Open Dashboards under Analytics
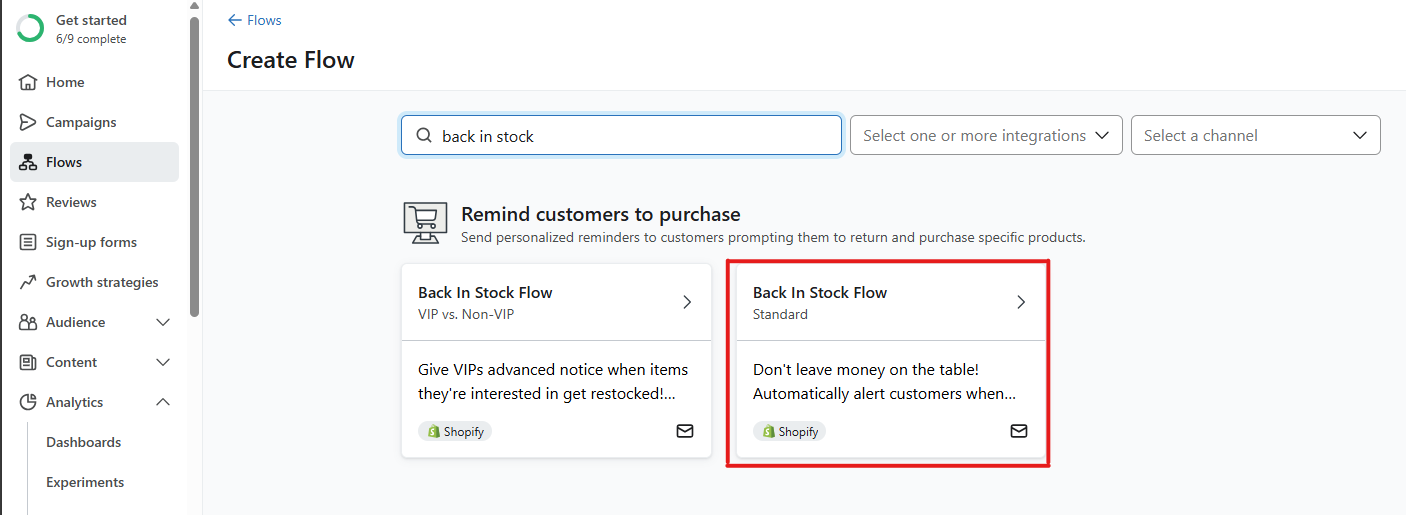Viewport: 1406px width, 515px height. click(x=83, y=442)
